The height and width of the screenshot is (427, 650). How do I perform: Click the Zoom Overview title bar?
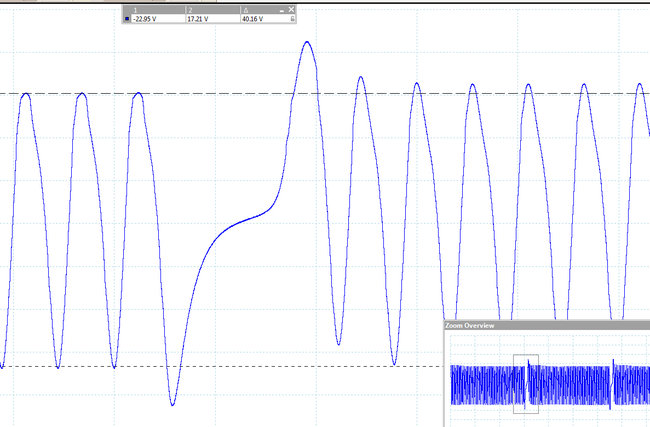click(547, 325)
